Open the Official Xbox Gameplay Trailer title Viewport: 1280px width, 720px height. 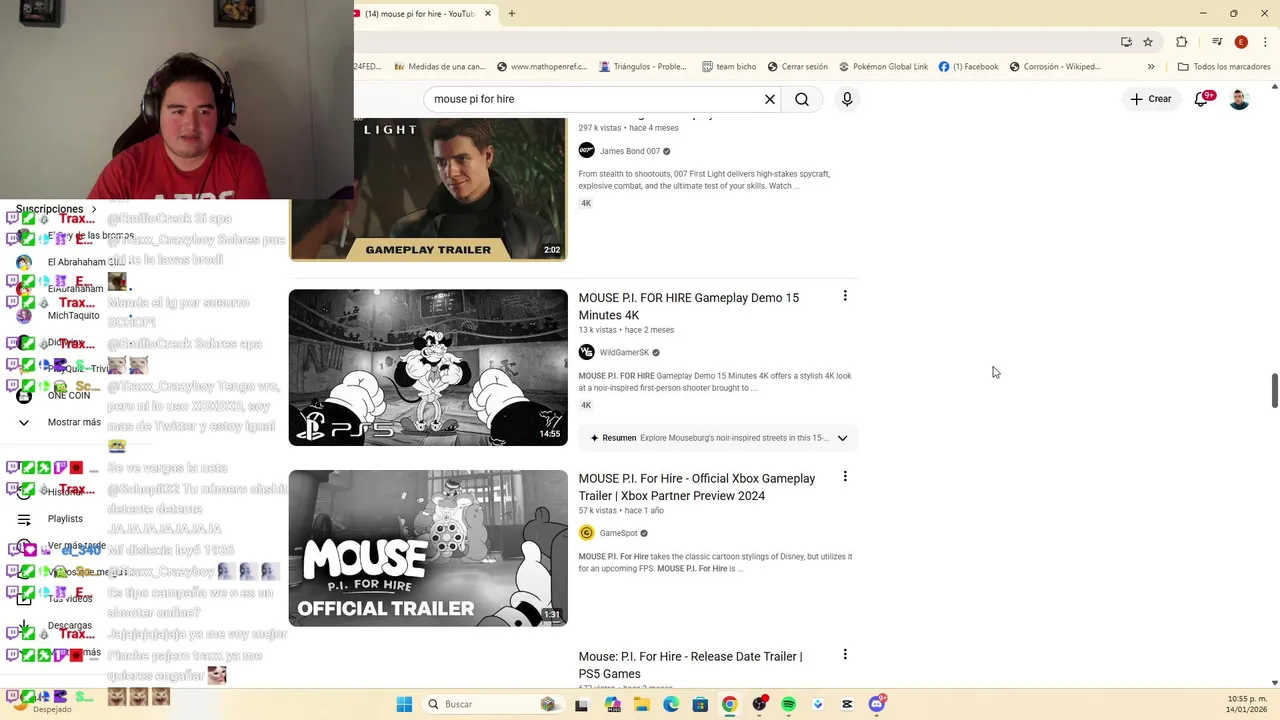click(x=697, y=487)
